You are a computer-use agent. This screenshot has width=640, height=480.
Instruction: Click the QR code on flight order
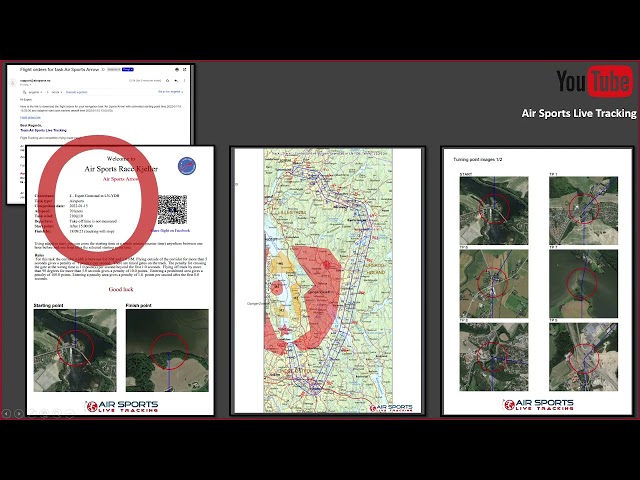[172, 209]
